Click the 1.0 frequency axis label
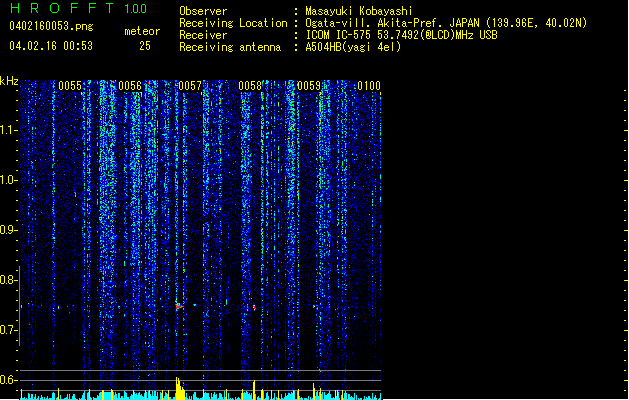The height and width of the screenshot is (400, 629). tap(8, 180)
